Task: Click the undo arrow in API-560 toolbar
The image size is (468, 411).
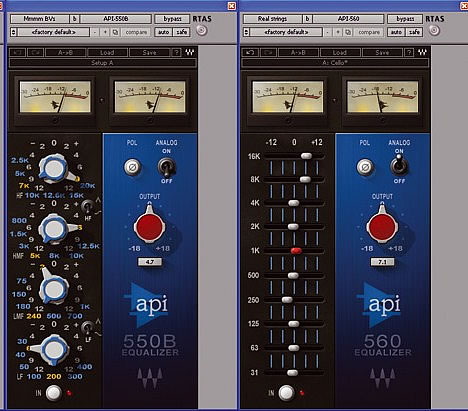Action: tap(250, 52)
